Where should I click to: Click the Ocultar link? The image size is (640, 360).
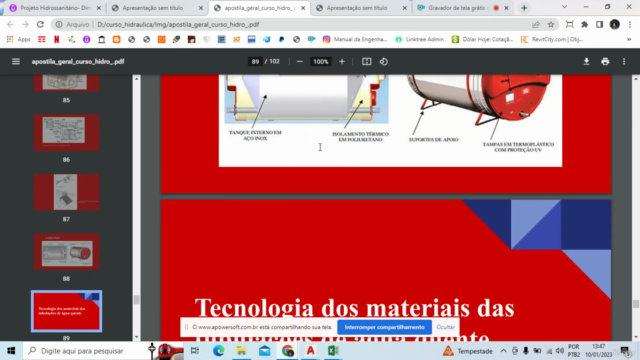click(445, 327)
